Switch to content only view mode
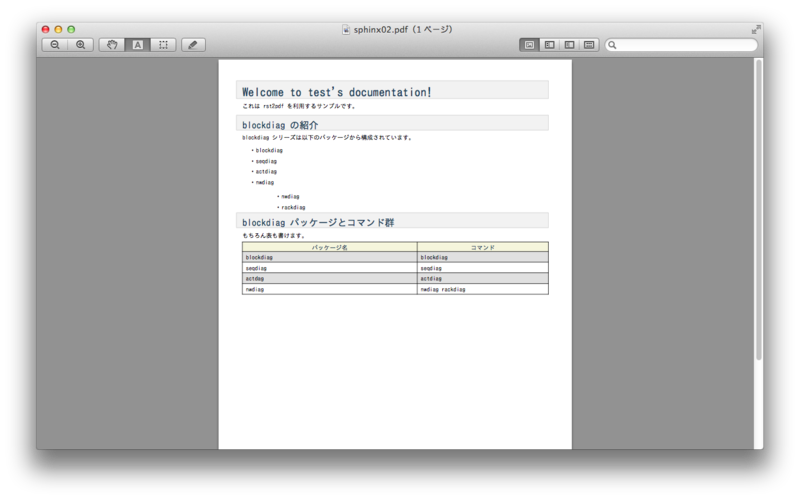Viewport: 800px width, 500px height. [530, 45]
